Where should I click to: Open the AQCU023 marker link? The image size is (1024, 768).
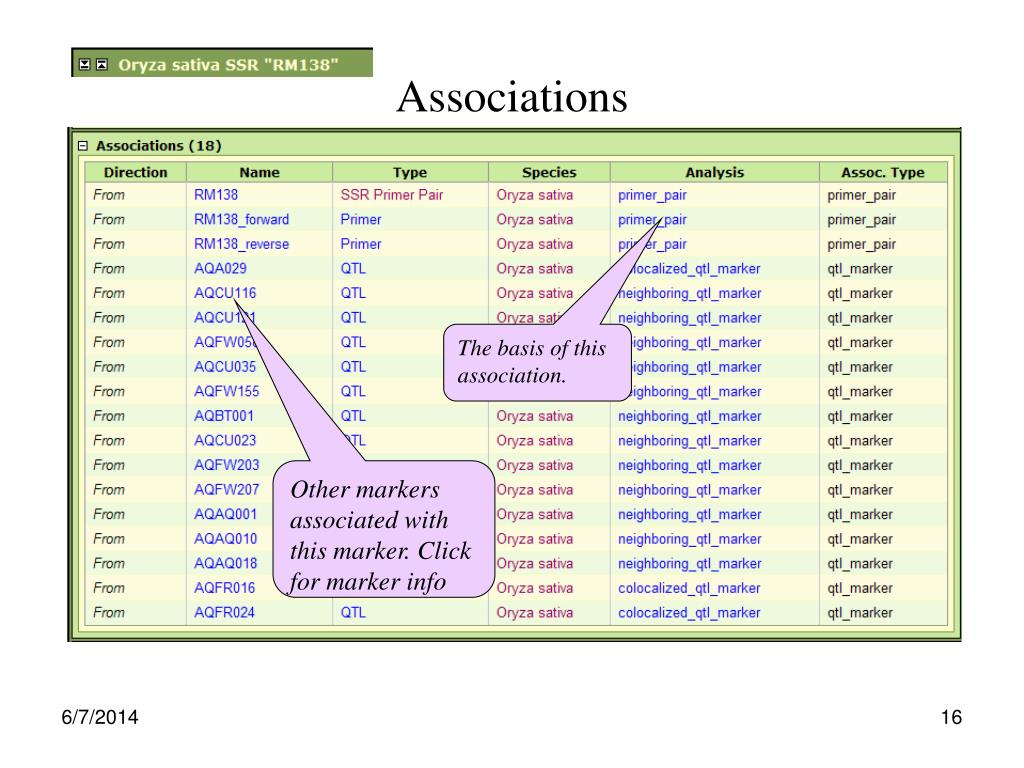pyautogui.click(x=225, y=441)
